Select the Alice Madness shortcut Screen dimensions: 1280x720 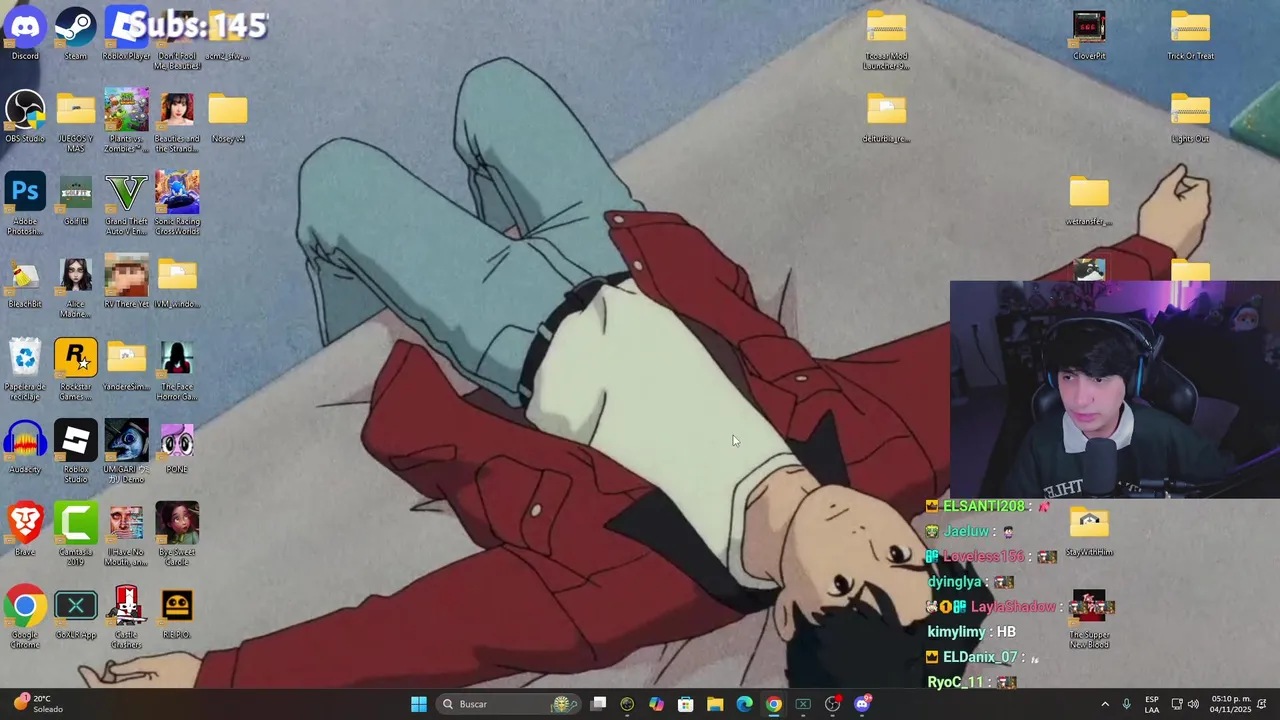76,287
